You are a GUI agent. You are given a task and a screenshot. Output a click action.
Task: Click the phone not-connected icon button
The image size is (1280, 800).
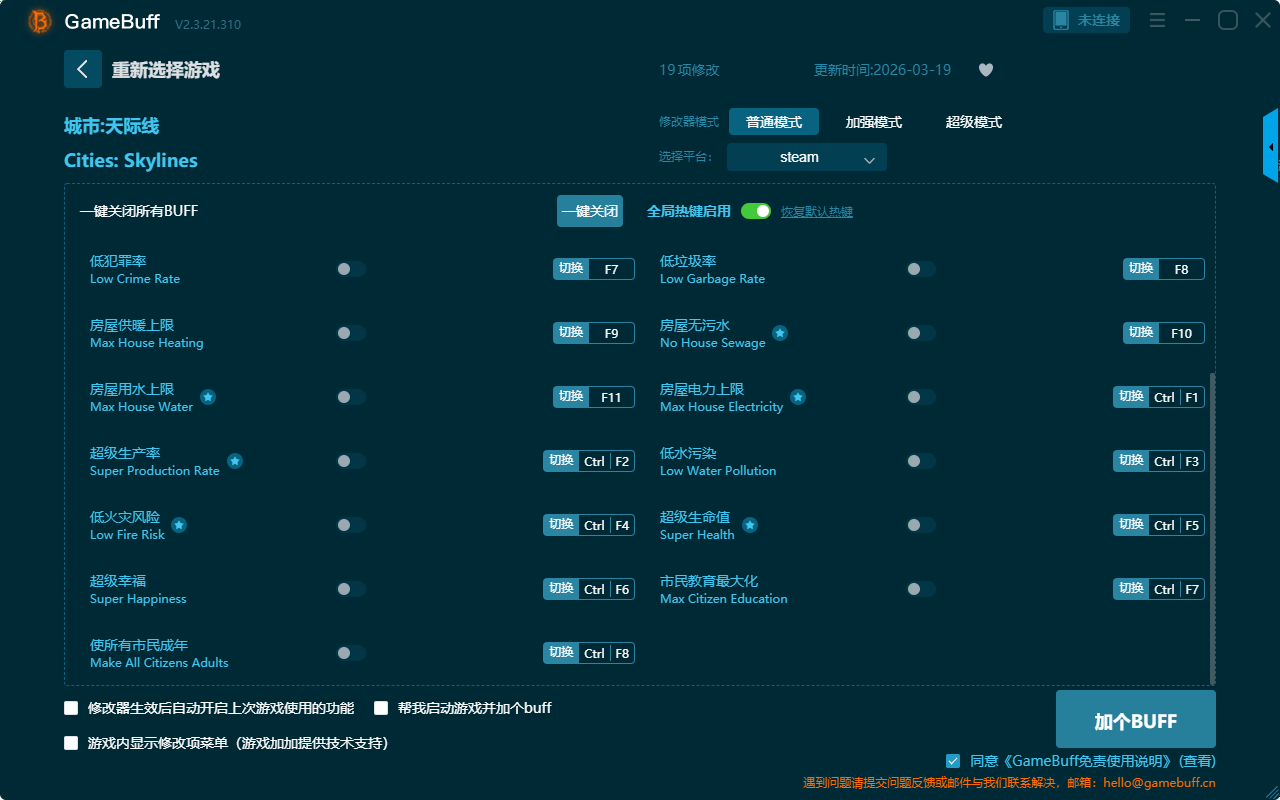point(1086,20)
